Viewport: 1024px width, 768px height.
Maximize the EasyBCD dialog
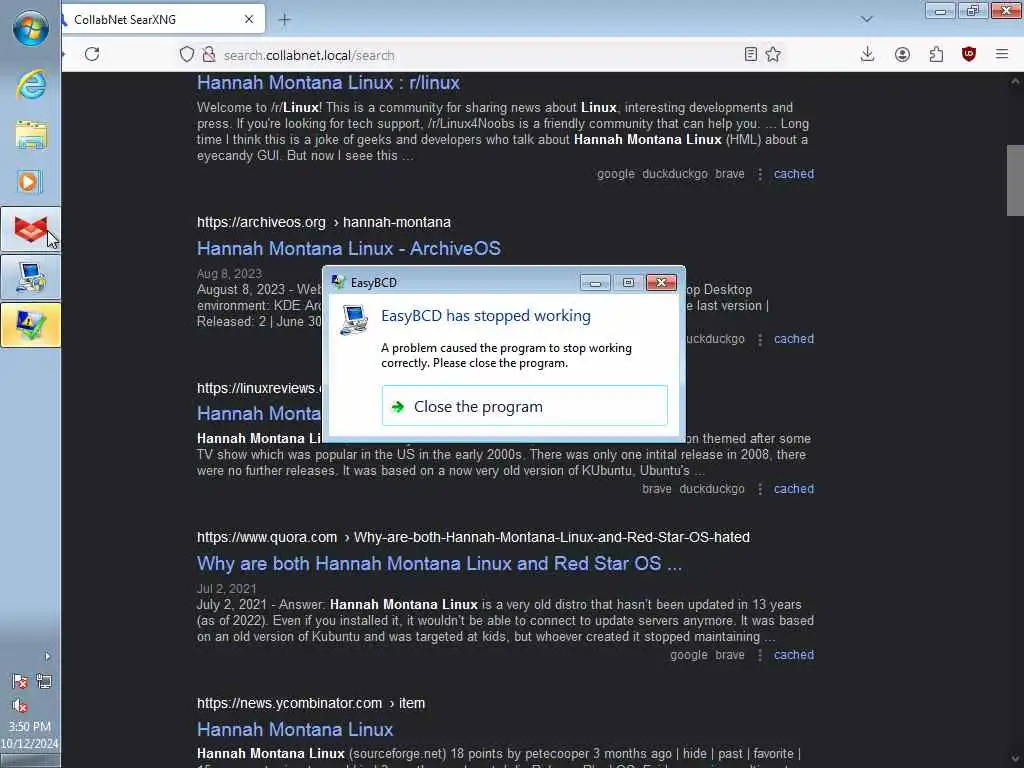click(x=628, y=282)
